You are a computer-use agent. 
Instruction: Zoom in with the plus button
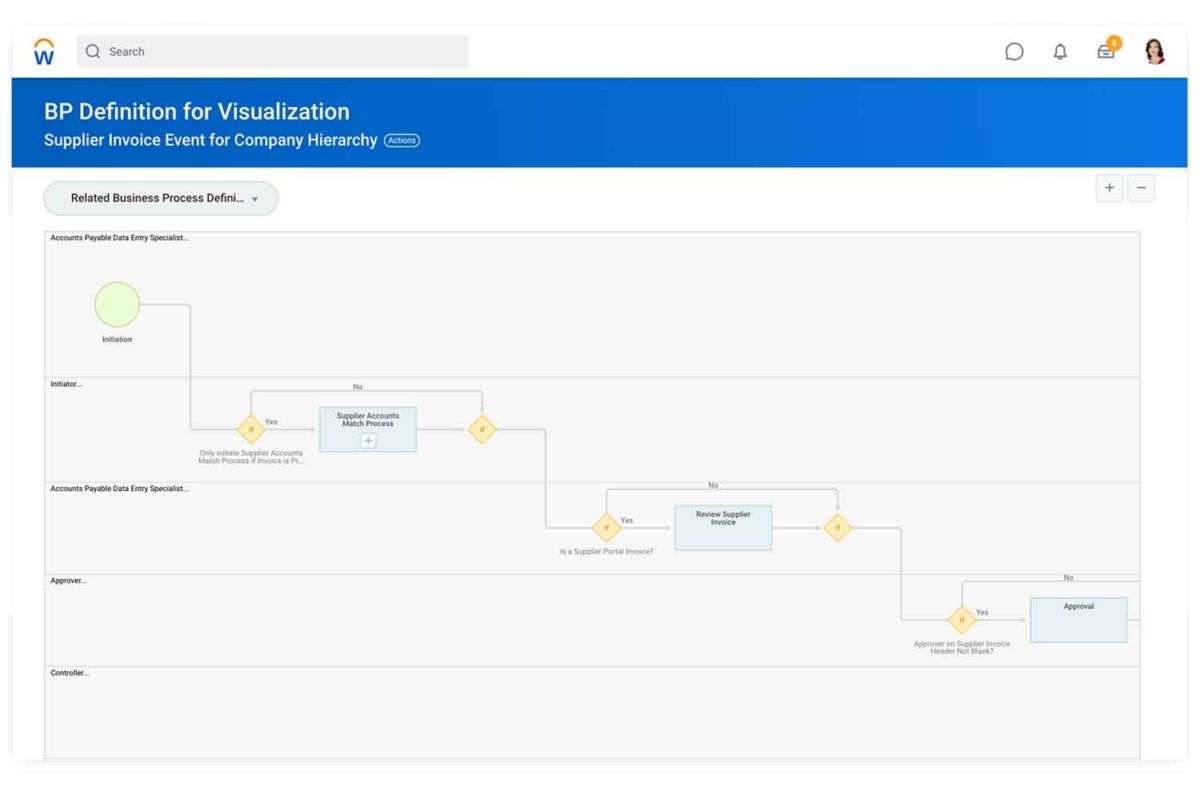pos(1109,188)
